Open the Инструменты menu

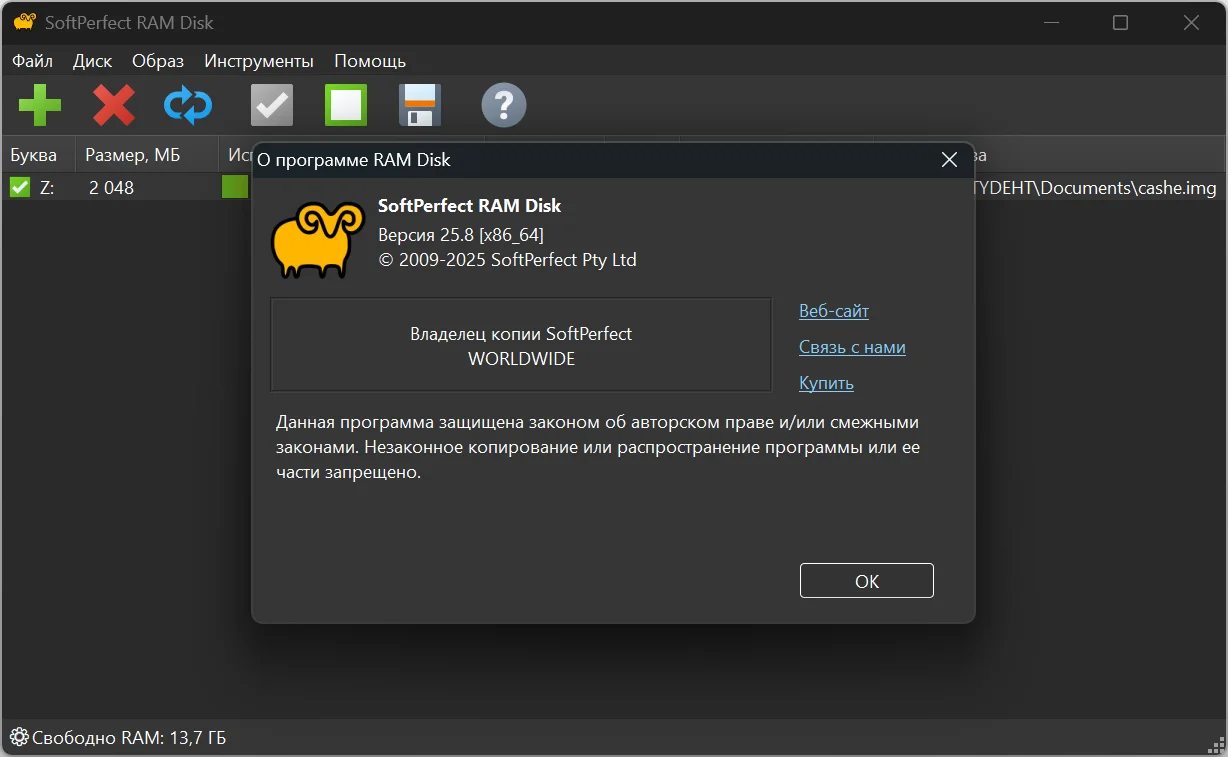pos(259,61)
